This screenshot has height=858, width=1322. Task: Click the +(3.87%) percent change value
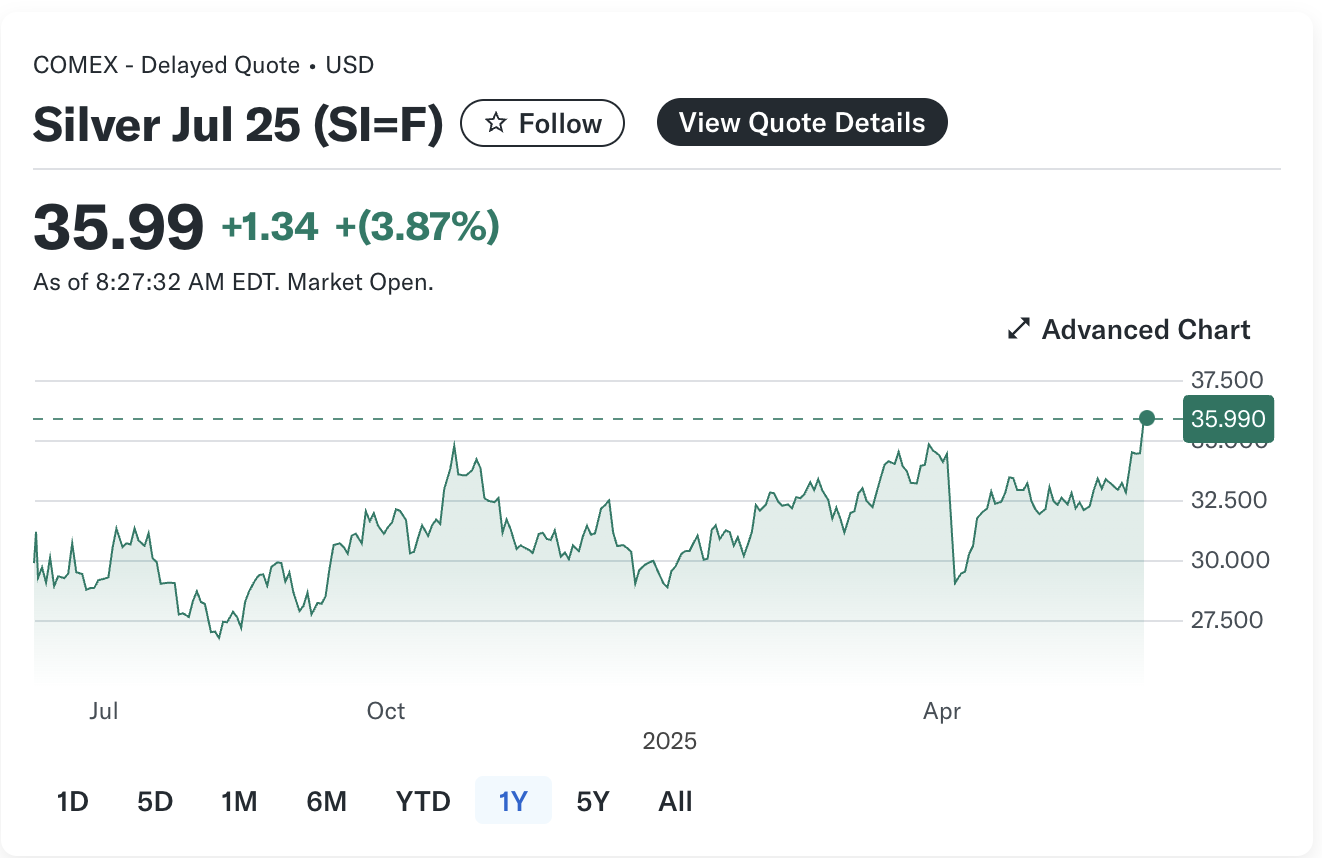[416, 227]
